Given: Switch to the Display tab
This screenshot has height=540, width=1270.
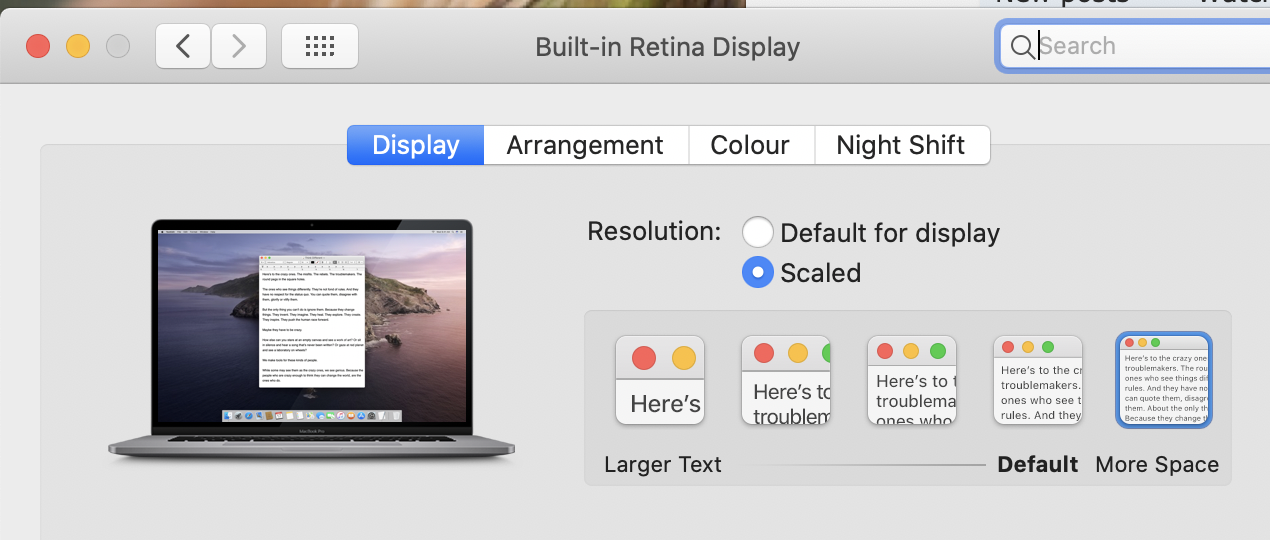Looking at the screenshot, I should click(x=416, y=145).
